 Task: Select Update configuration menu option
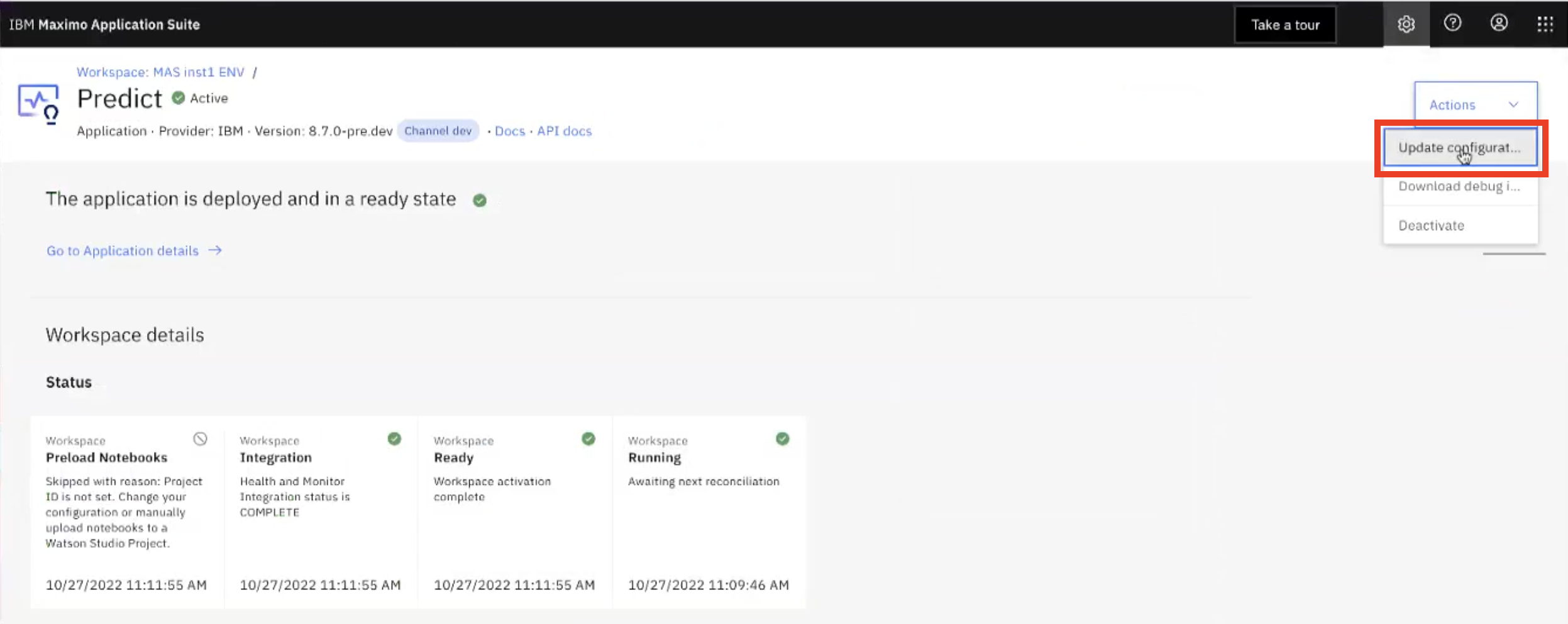pyautogui.click(x=1460, y=147)
